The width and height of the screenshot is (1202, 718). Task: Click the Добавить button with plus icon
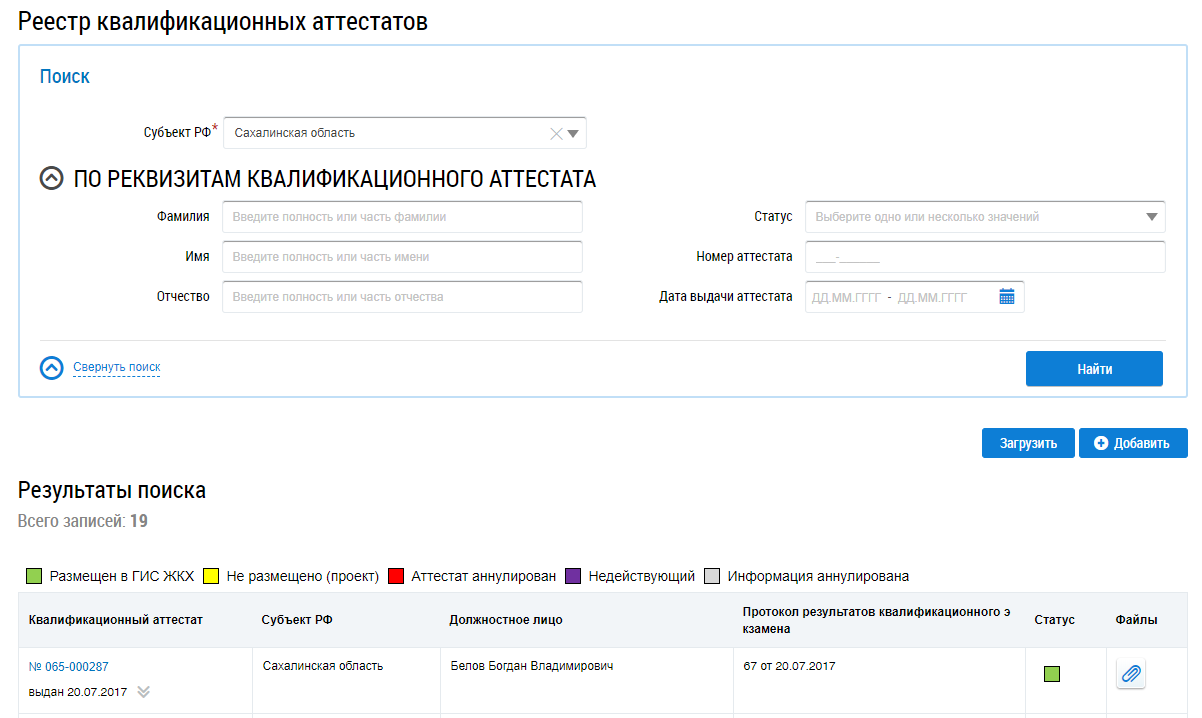pyautogui.click(x=1132, y=443)
